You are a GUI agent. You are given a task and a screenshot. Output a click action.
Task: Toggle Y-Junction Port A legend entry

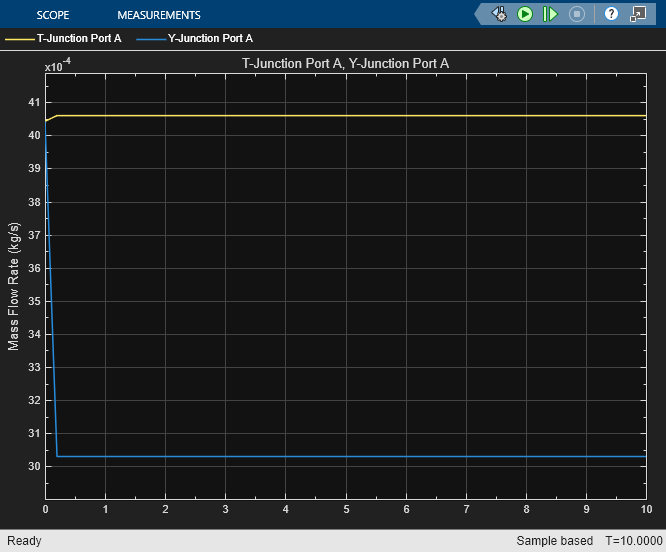click(x=210, y=38)
